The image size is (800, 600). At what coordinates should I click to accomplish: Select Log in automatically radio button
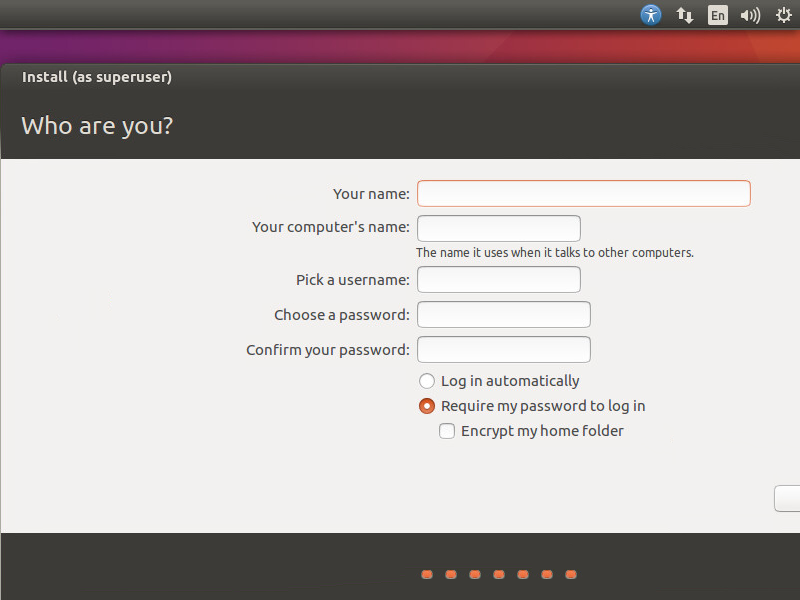427,381
